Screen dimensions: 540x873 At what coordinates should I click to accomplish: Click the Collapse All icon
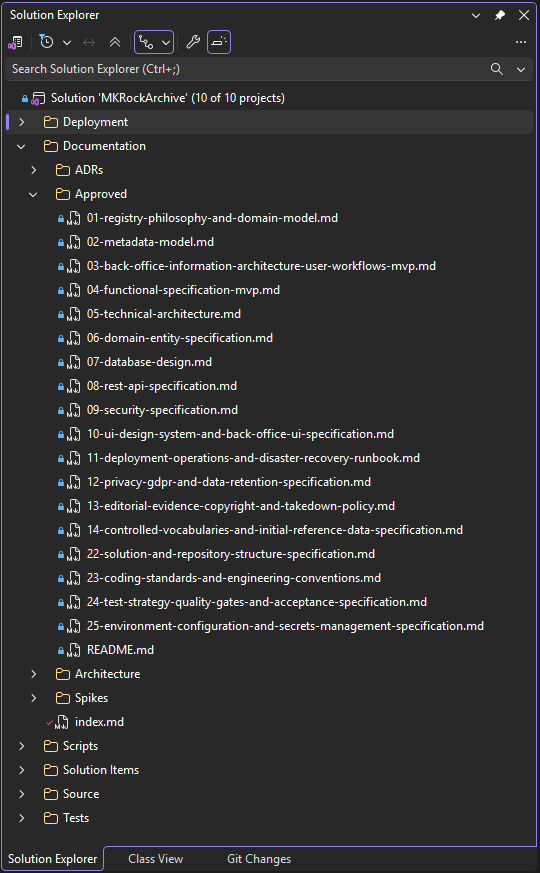coord(115,42)
